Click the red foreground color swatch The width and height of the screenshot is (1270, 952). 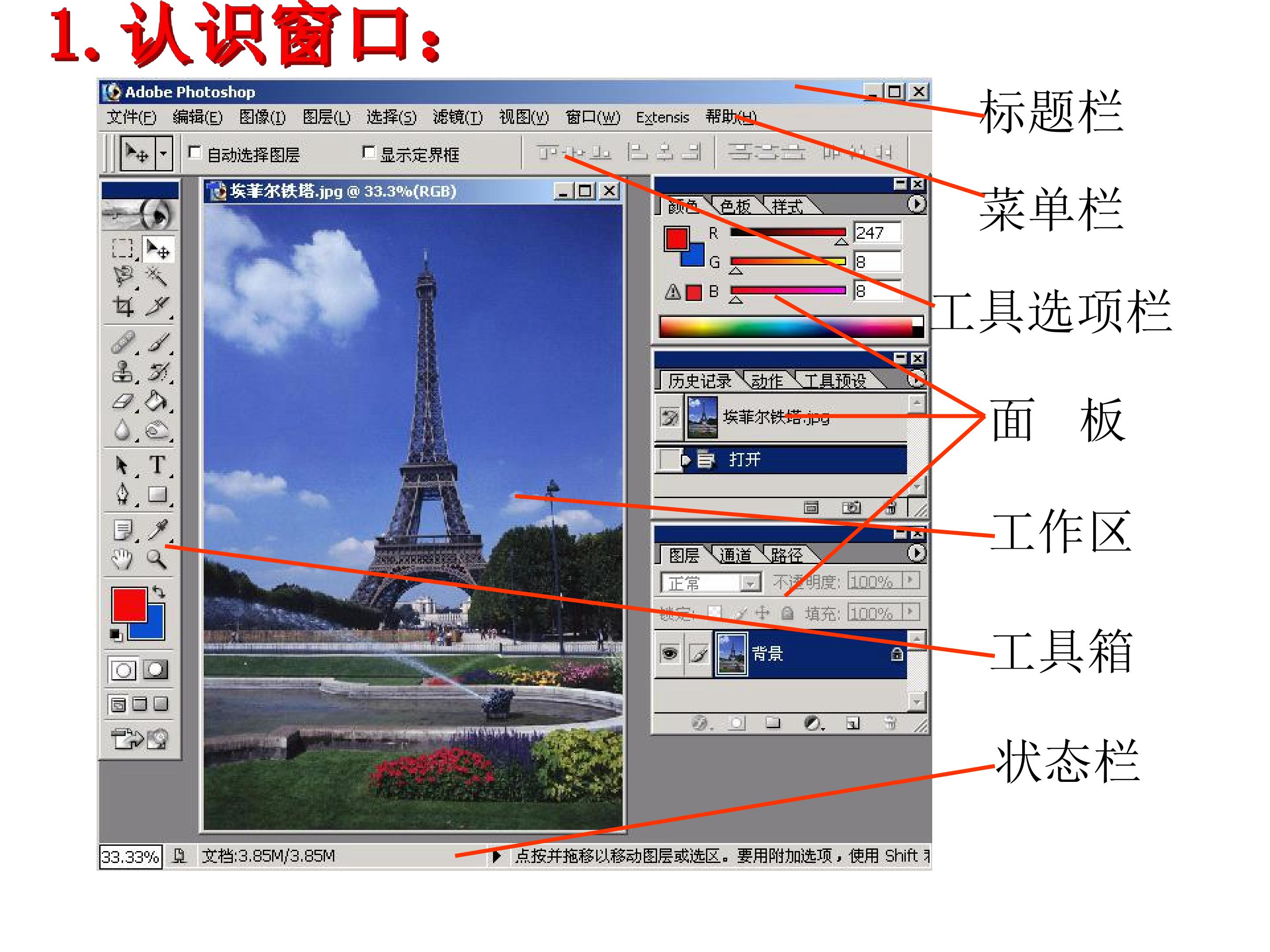129,604
